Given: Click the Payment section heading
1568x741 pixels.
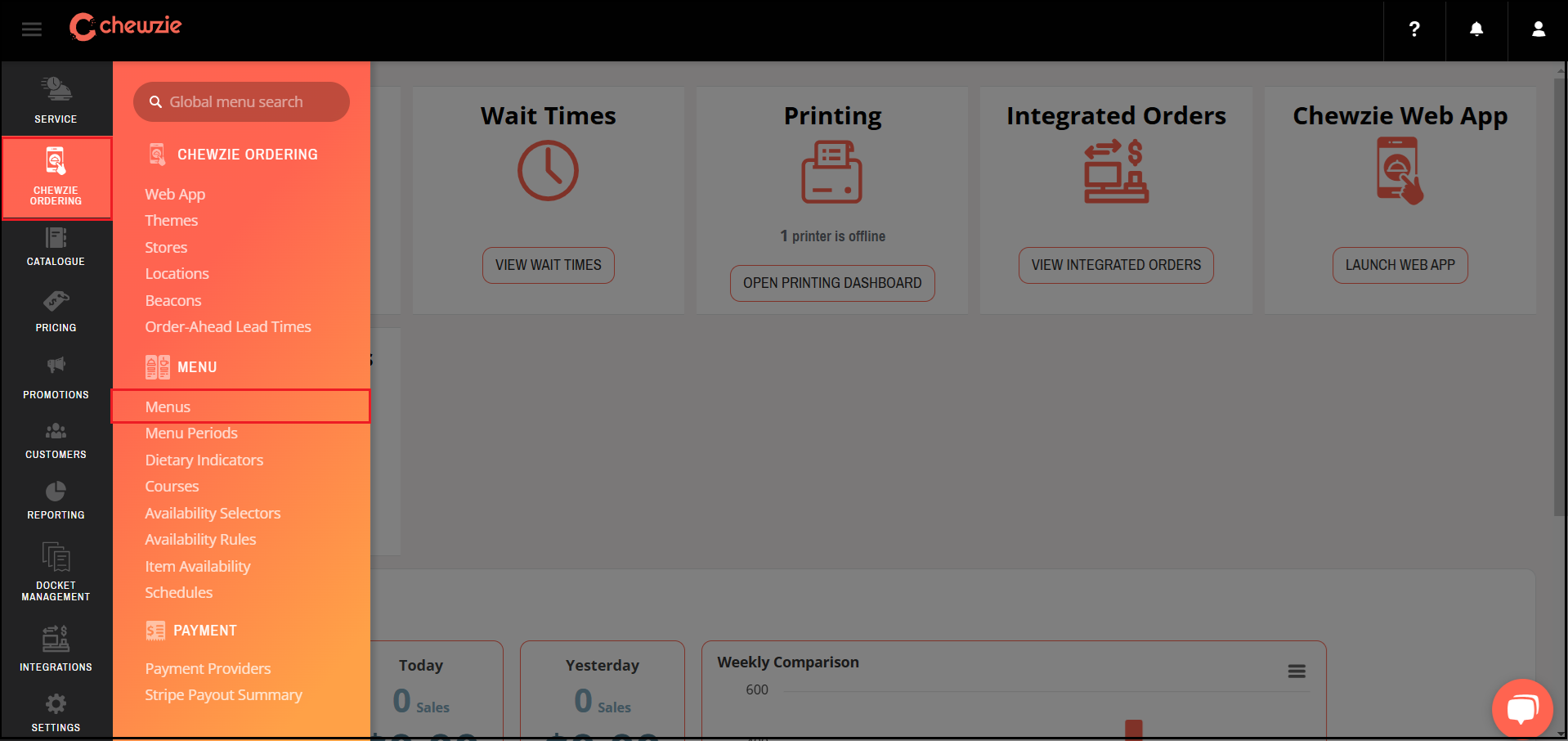Looking at the screenshot, I should (x=204, y=631).
